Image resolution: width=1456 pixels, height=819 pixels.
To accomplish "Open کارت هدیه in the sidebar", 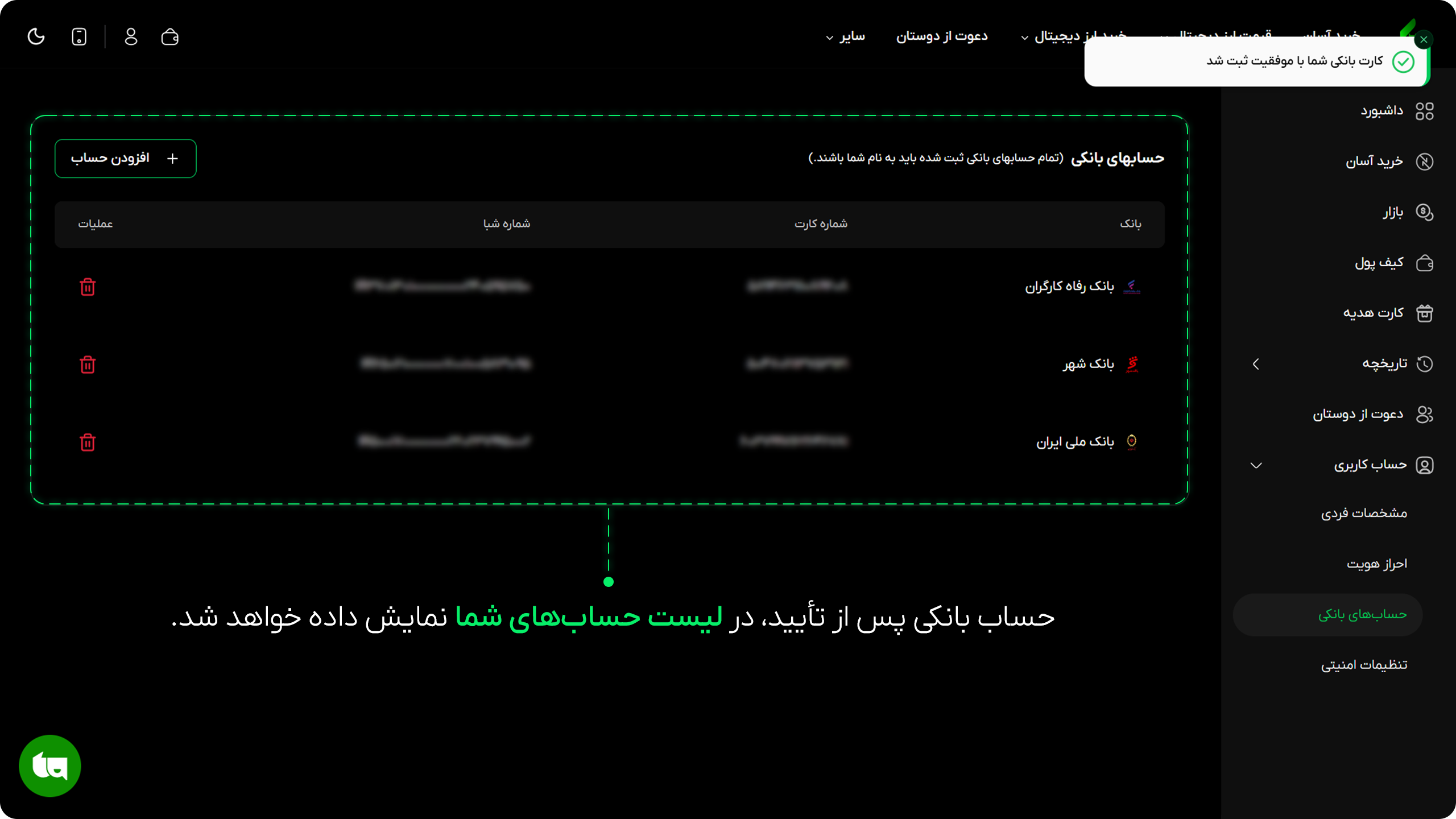I will point(1373,313).
